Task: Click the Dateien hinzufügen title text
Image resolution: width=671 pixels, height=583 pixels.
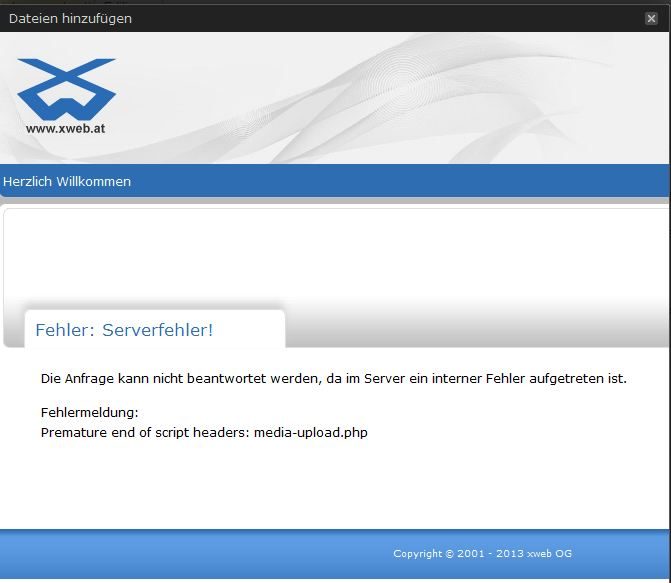Action: click(x=70, y=18)
